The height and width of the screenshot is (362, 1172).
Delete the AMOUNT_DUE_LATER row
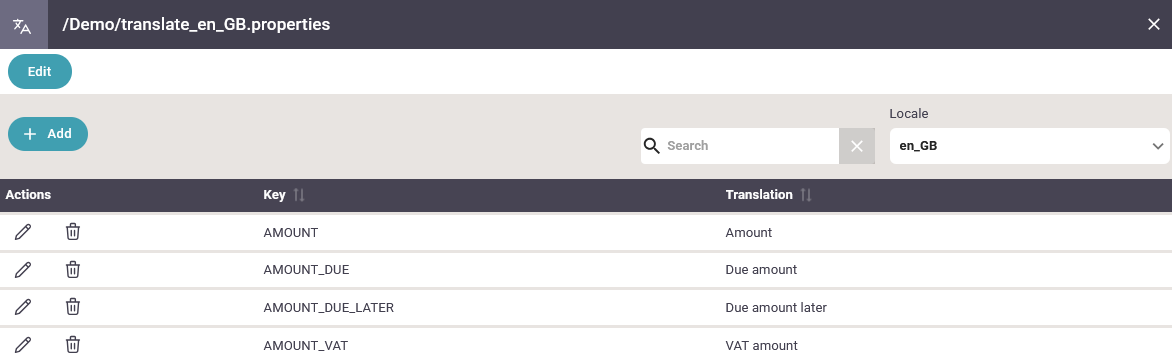(x=73, y=307)
